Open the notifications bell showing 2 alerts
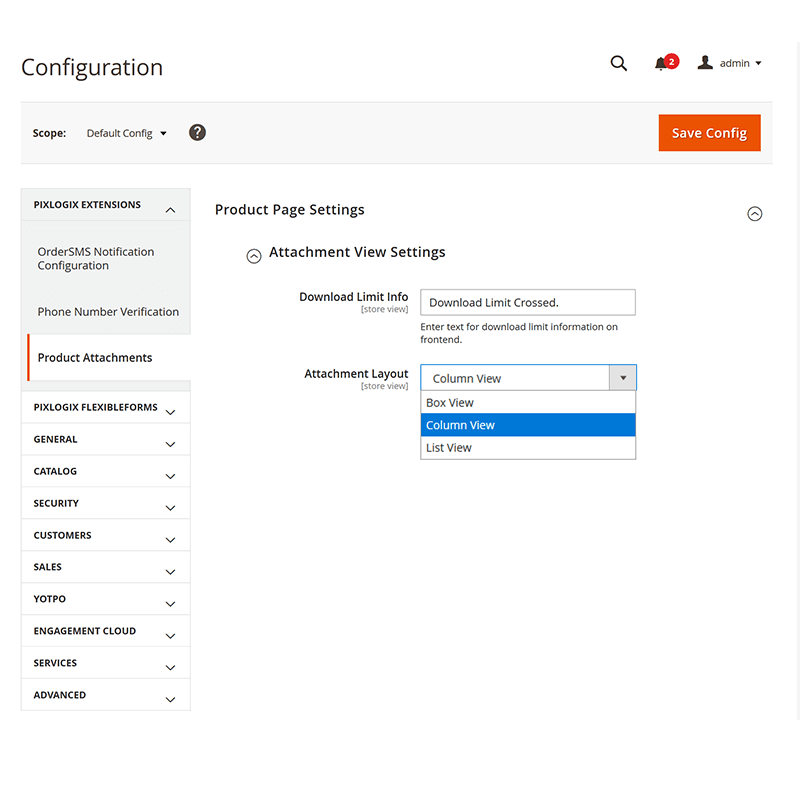The image size is (800, 800). [x=663, y=63]
